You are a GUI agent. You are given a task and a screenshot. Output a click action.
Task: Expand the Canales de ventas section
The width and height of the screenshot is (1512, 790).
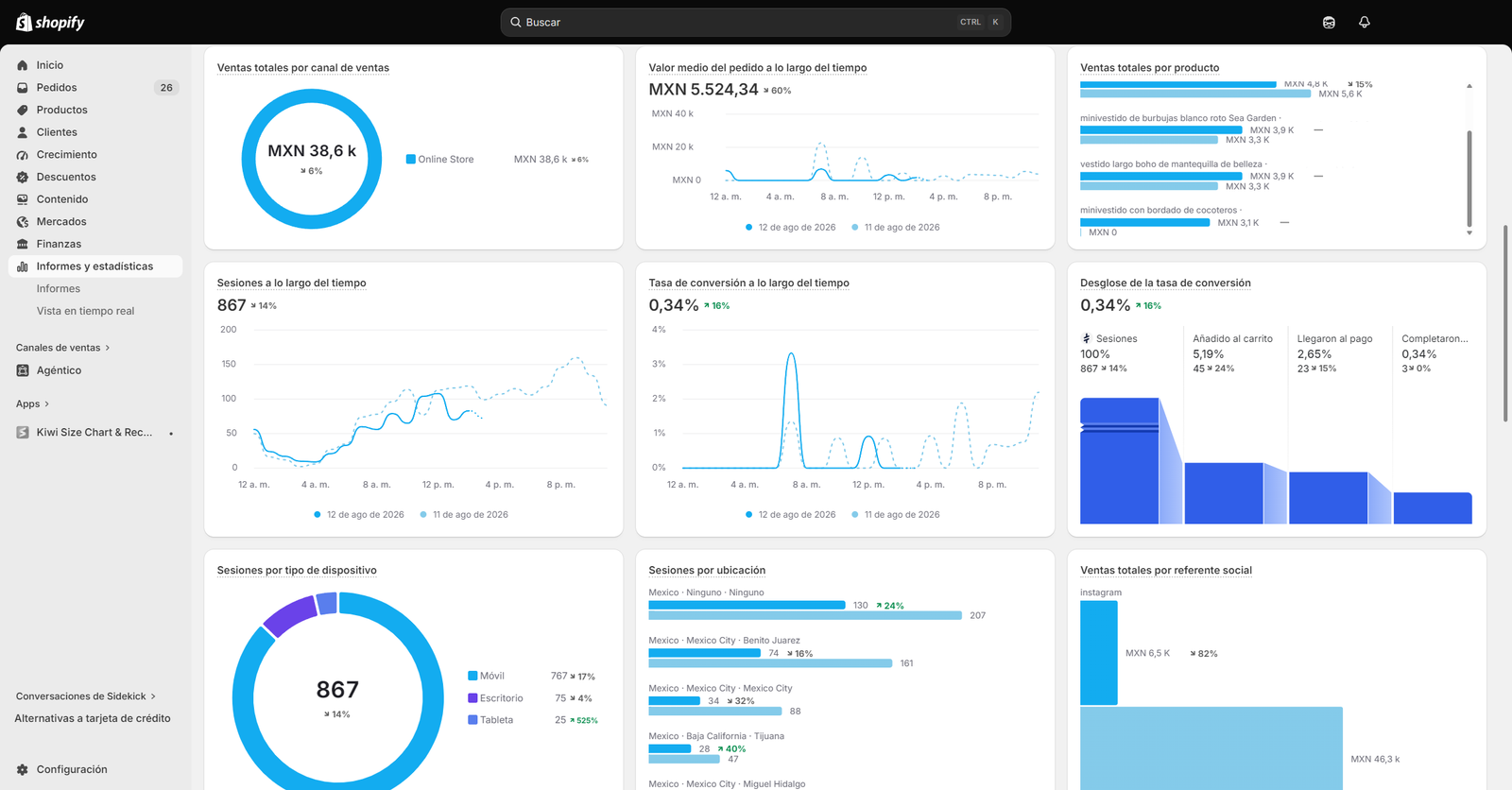coord(63,348)
